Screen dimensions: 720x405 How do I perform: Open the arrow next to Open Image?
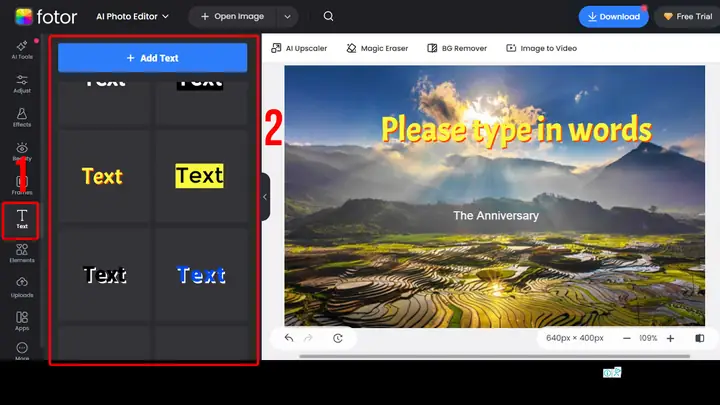point(287,17)
